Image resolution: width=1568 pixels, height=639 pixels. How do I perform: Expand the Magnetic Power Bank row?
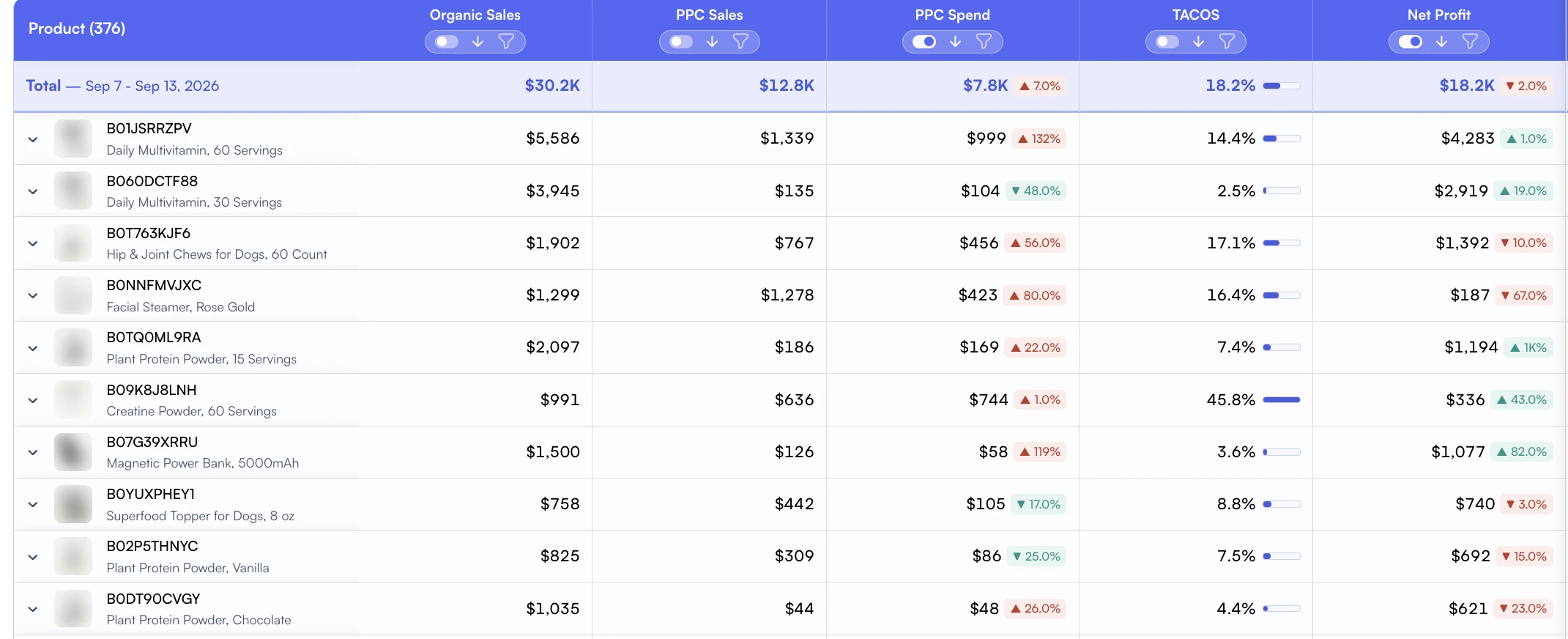click(x=33, y=452)
